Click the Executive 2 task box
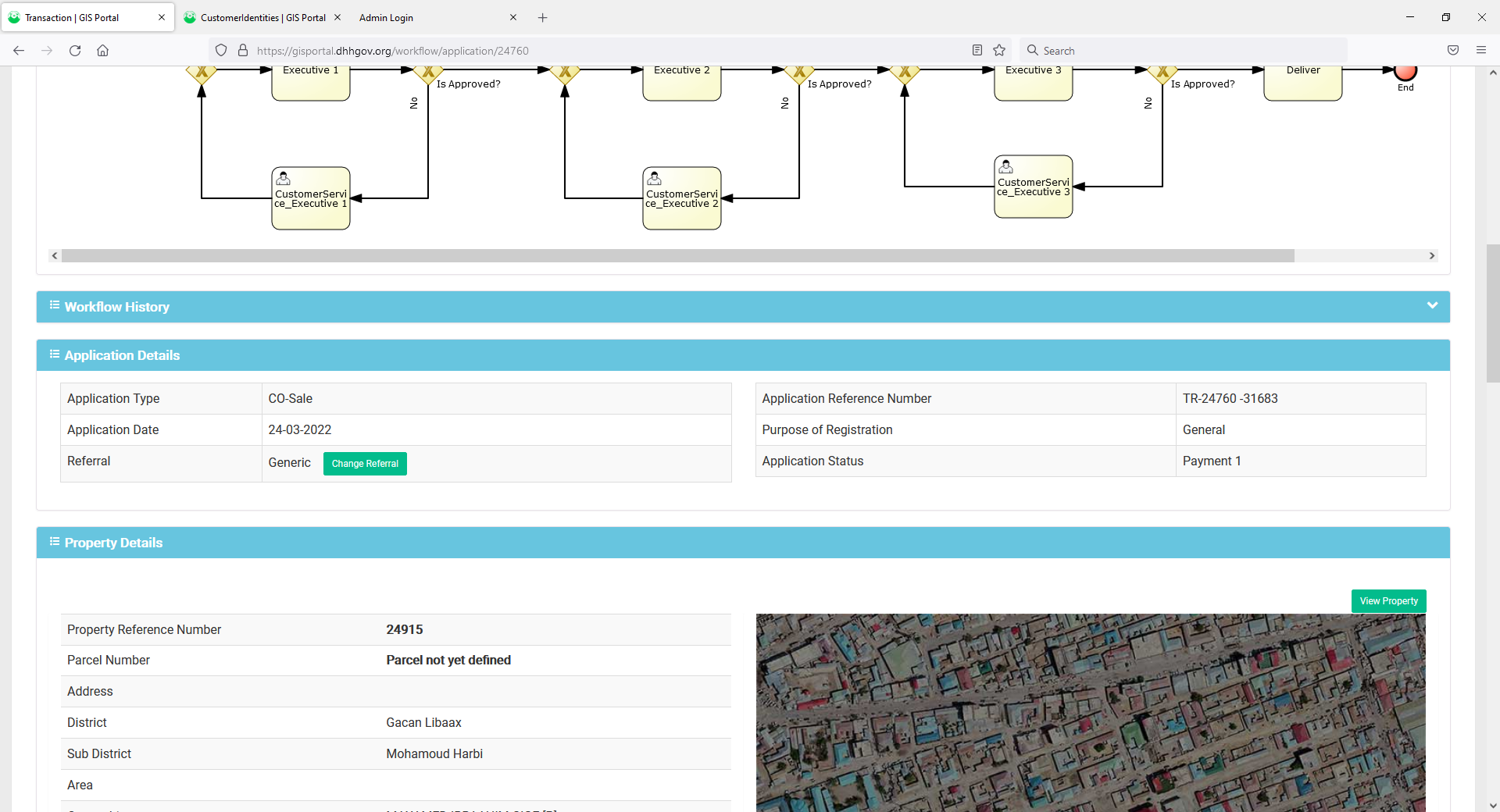The image size is (1500, 812). pyautogui.click(x=682, y=82)
